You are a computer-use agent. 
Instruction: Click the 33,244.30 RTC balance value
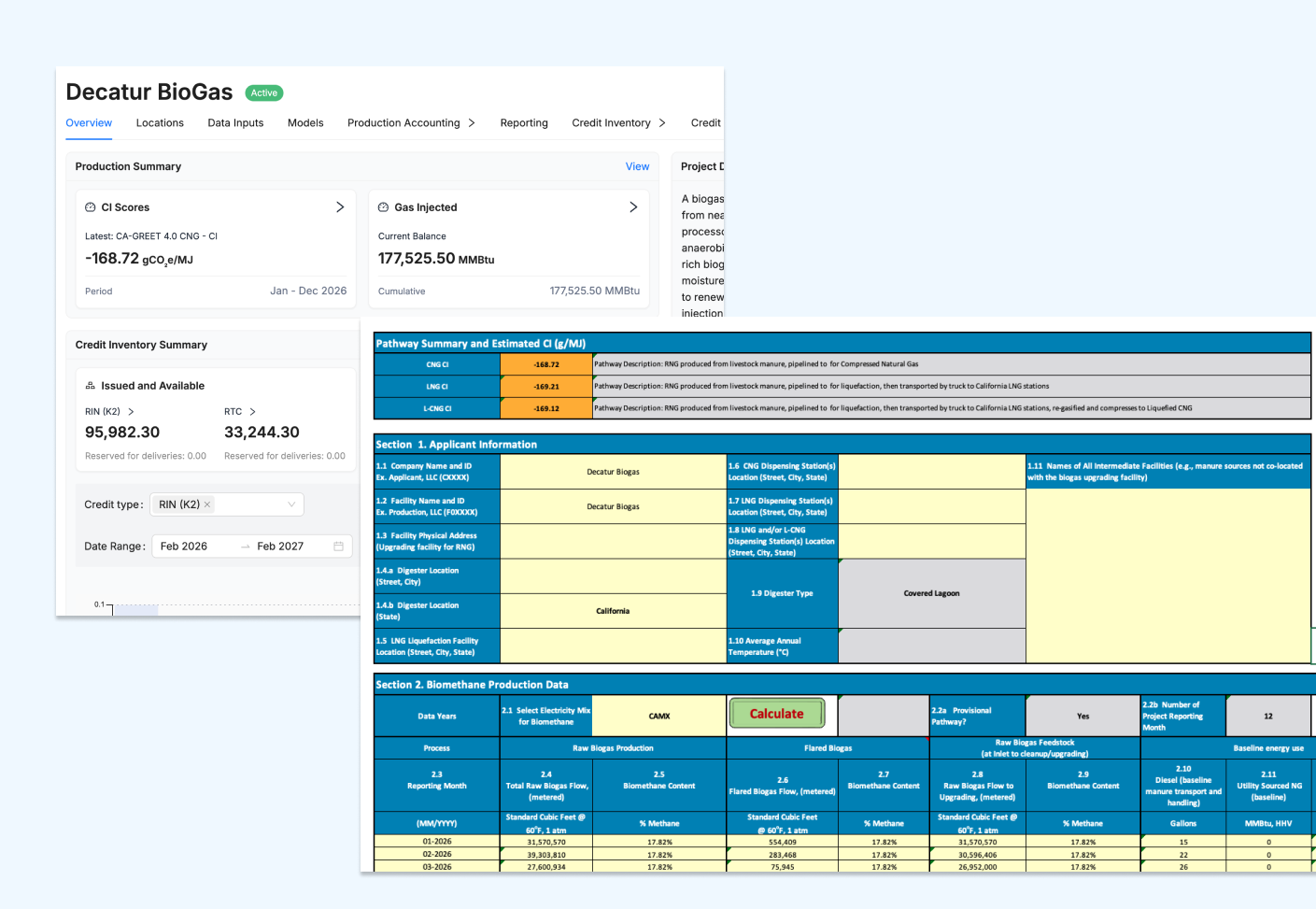(262, 433)
